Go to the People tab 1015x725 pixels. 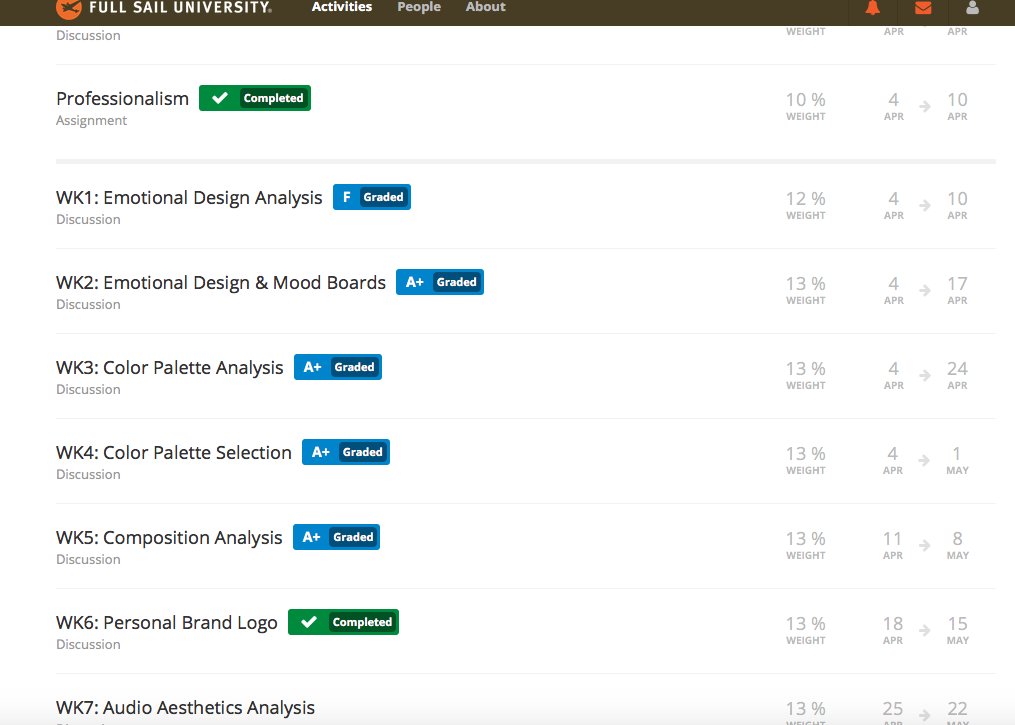point(419,7)
